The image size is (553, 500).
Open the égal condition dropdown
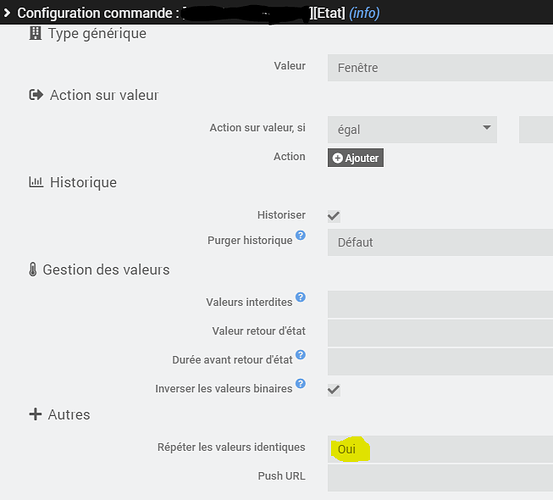pyautogui.click(x=412, y=129)
